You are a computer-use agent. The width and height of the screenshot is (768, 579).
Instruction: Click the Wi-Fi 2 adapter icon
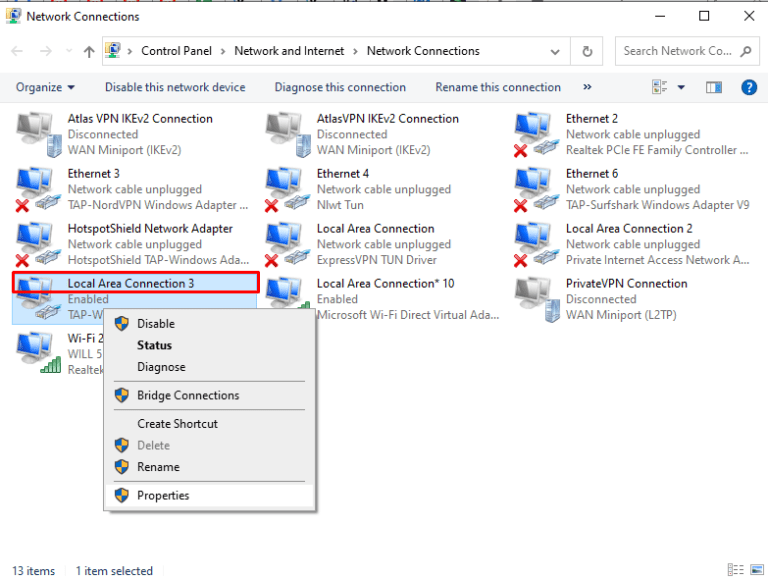pos(36,354)
